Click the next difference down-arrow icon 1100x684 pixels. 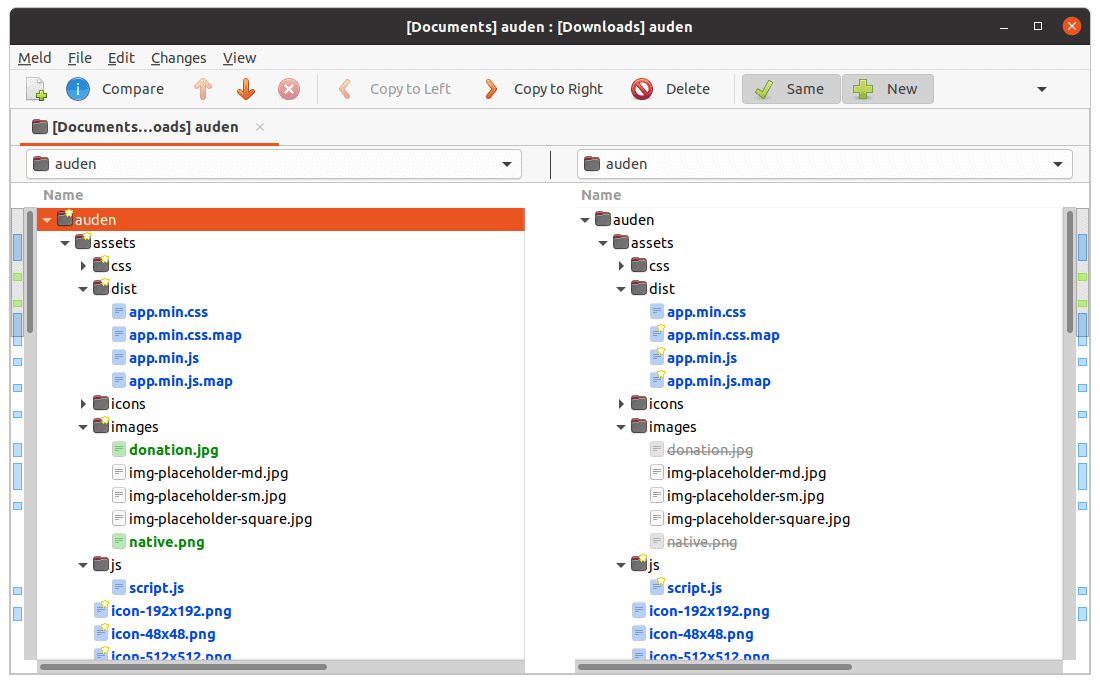[x=245, y=89]
